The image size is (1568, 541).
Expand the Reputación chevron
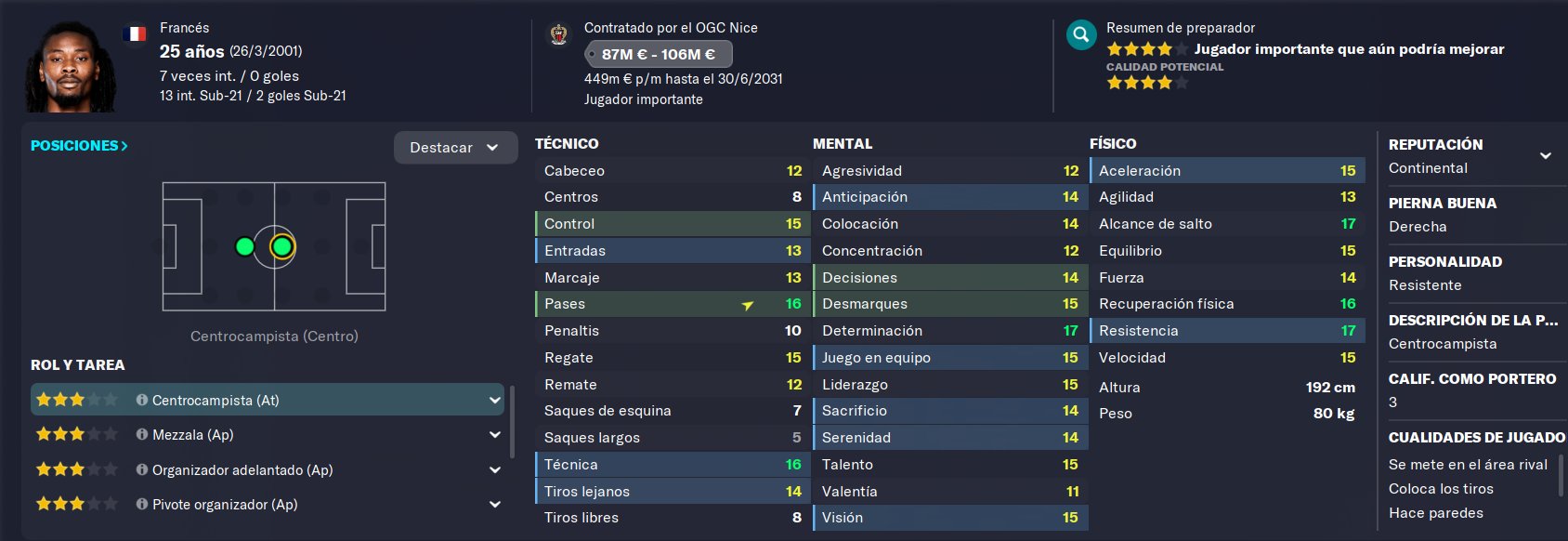pyautogui.click(x=1546, y=156)
